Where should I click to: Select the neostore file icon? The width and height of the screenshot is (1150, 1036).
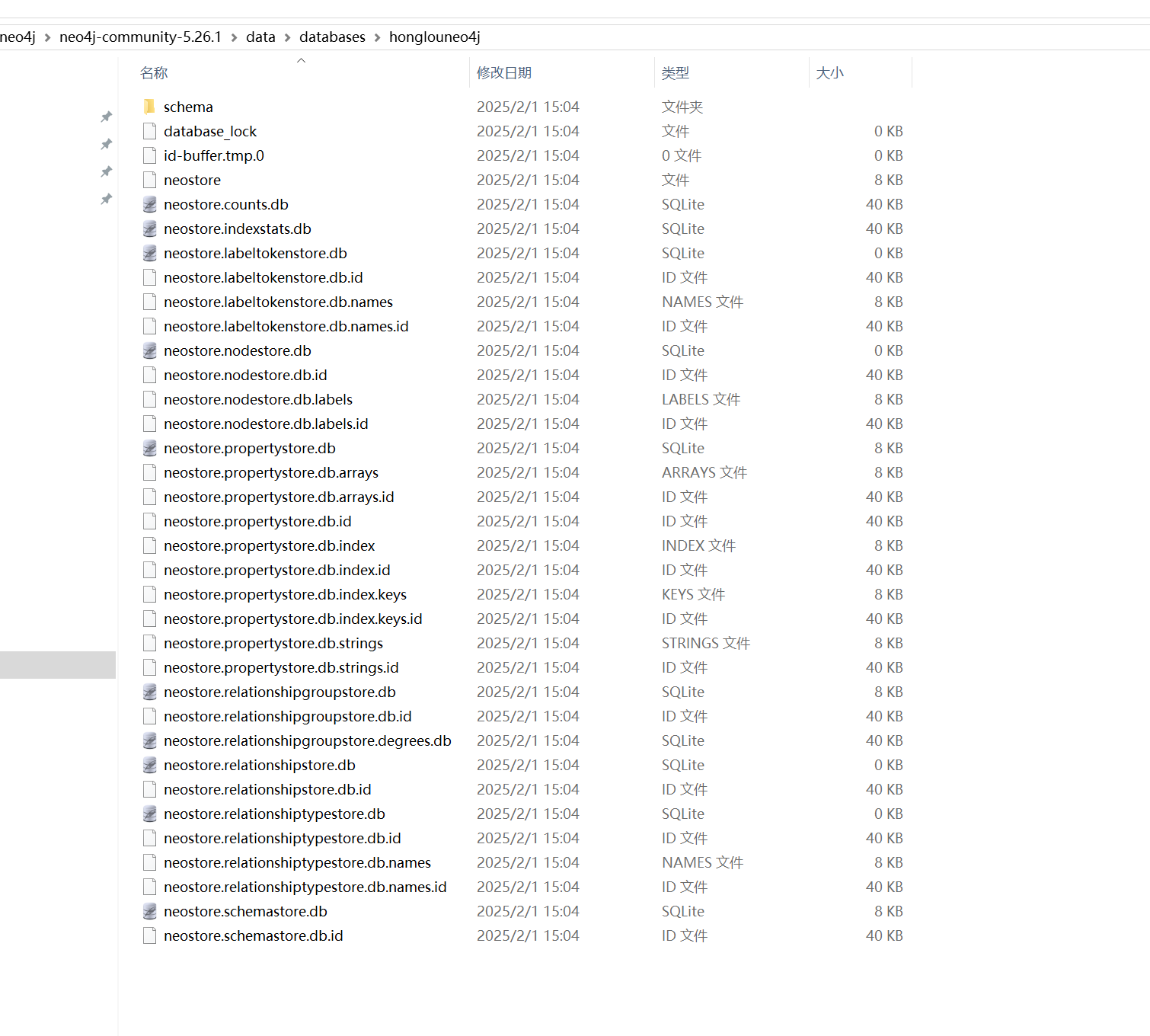pos(149,180)
